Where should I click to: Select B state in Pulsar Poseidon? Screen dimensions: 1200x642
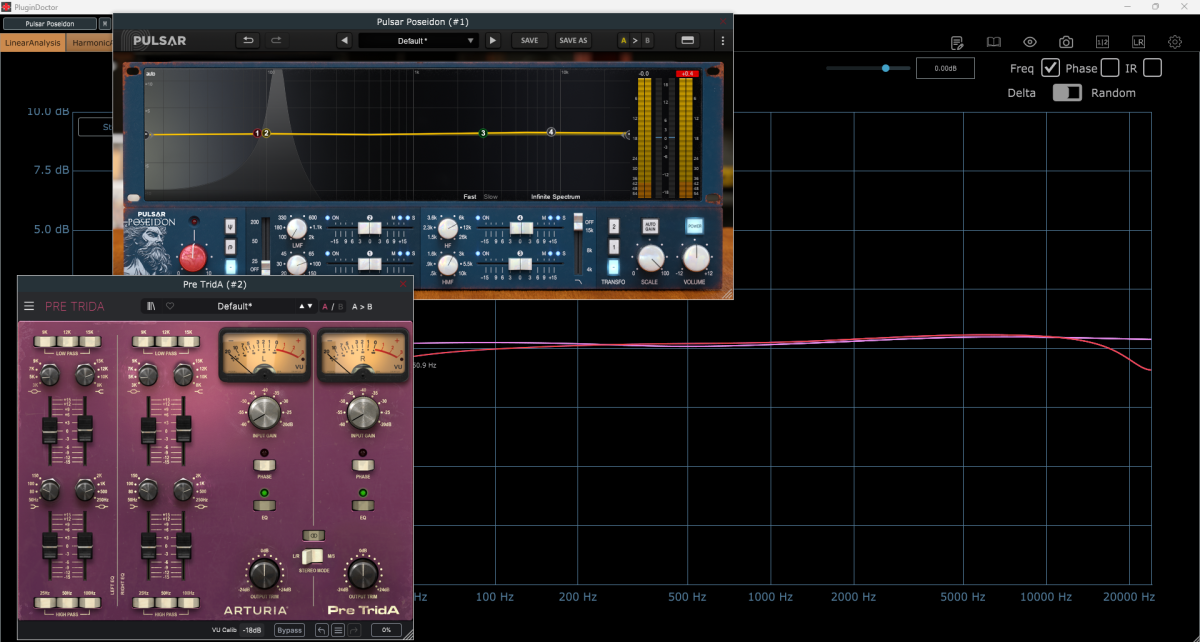[648, 41]
